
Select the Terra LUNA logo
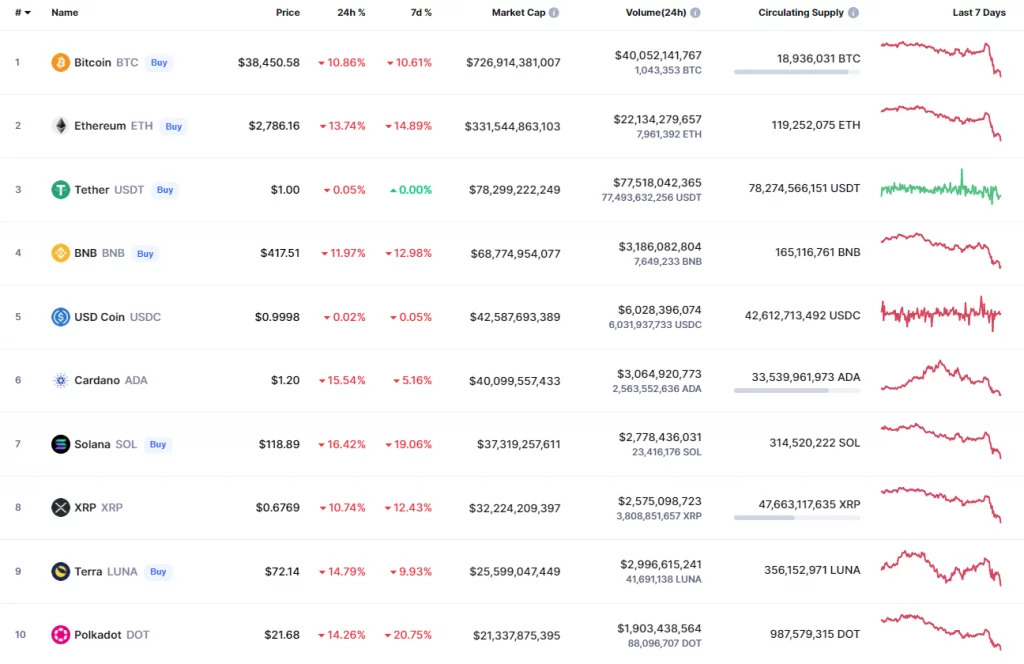pos(59,571)
